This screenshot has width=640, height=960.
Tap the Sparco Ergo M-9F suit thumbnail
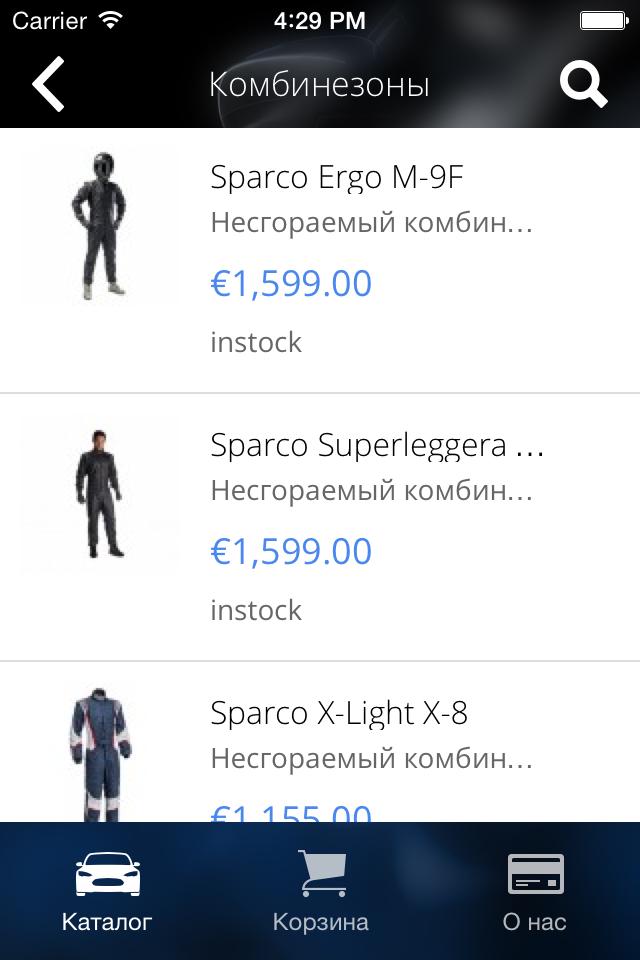click(99, 224)
